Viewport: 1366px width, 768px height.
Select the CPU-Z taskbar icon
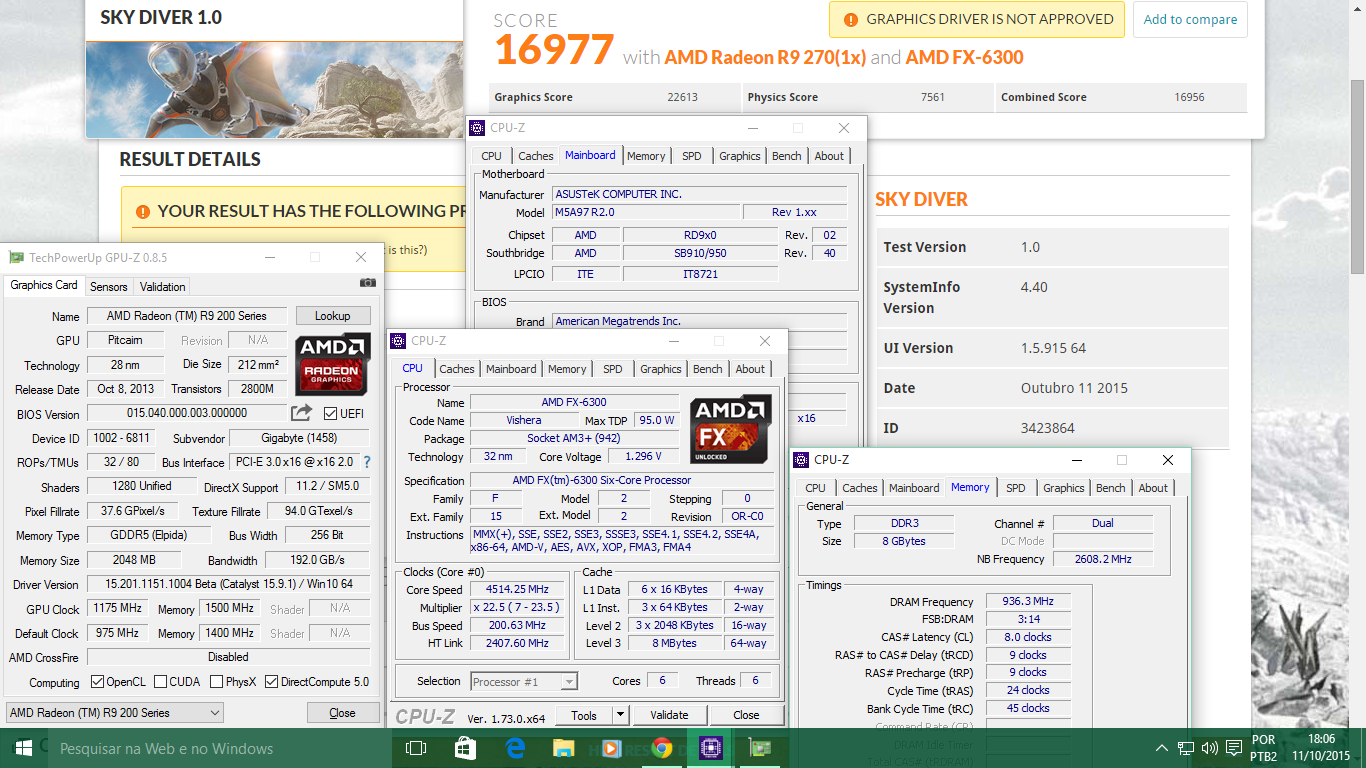point(710,748)
